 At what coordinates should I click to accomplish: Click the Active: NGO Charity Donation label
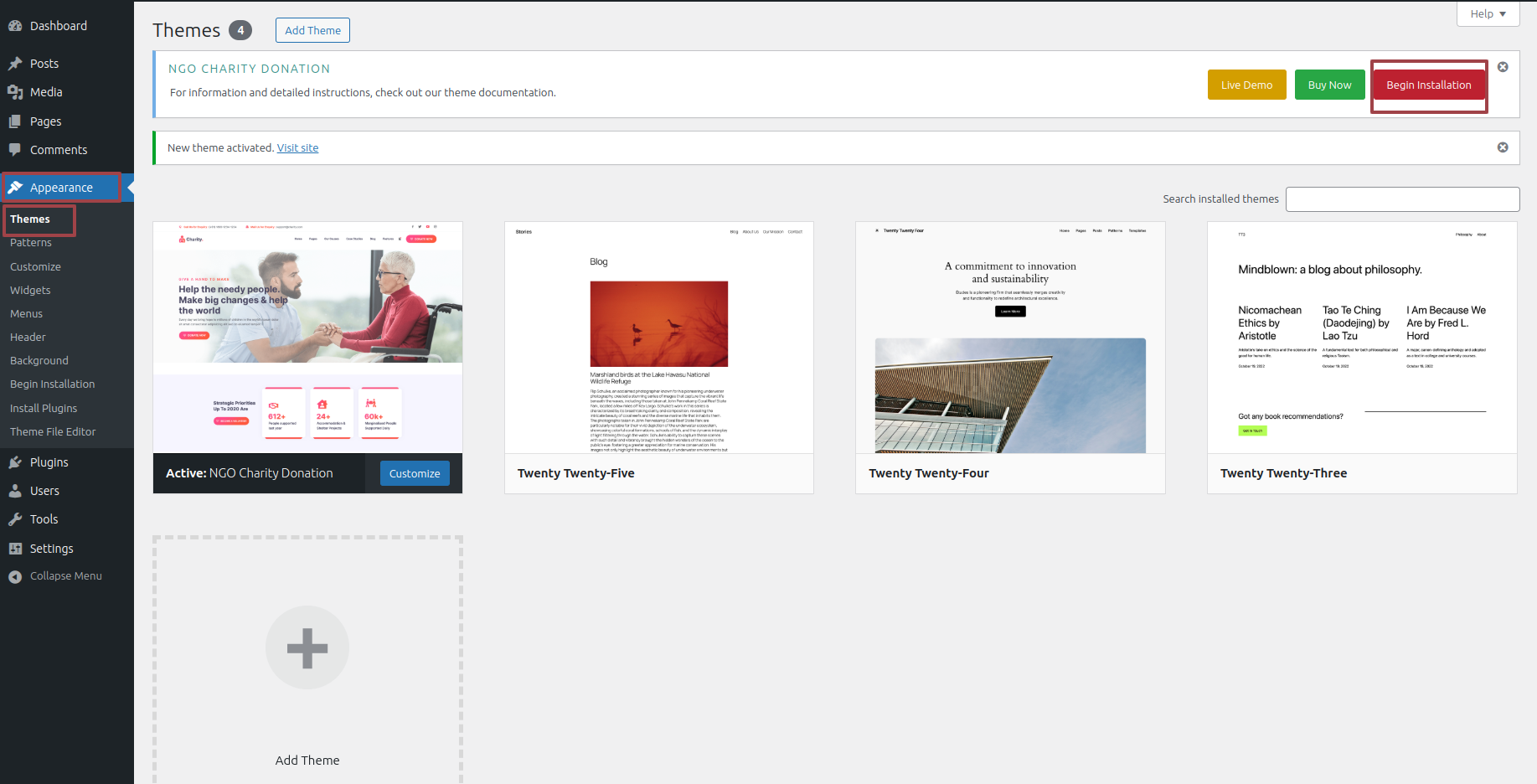[250, 473]
